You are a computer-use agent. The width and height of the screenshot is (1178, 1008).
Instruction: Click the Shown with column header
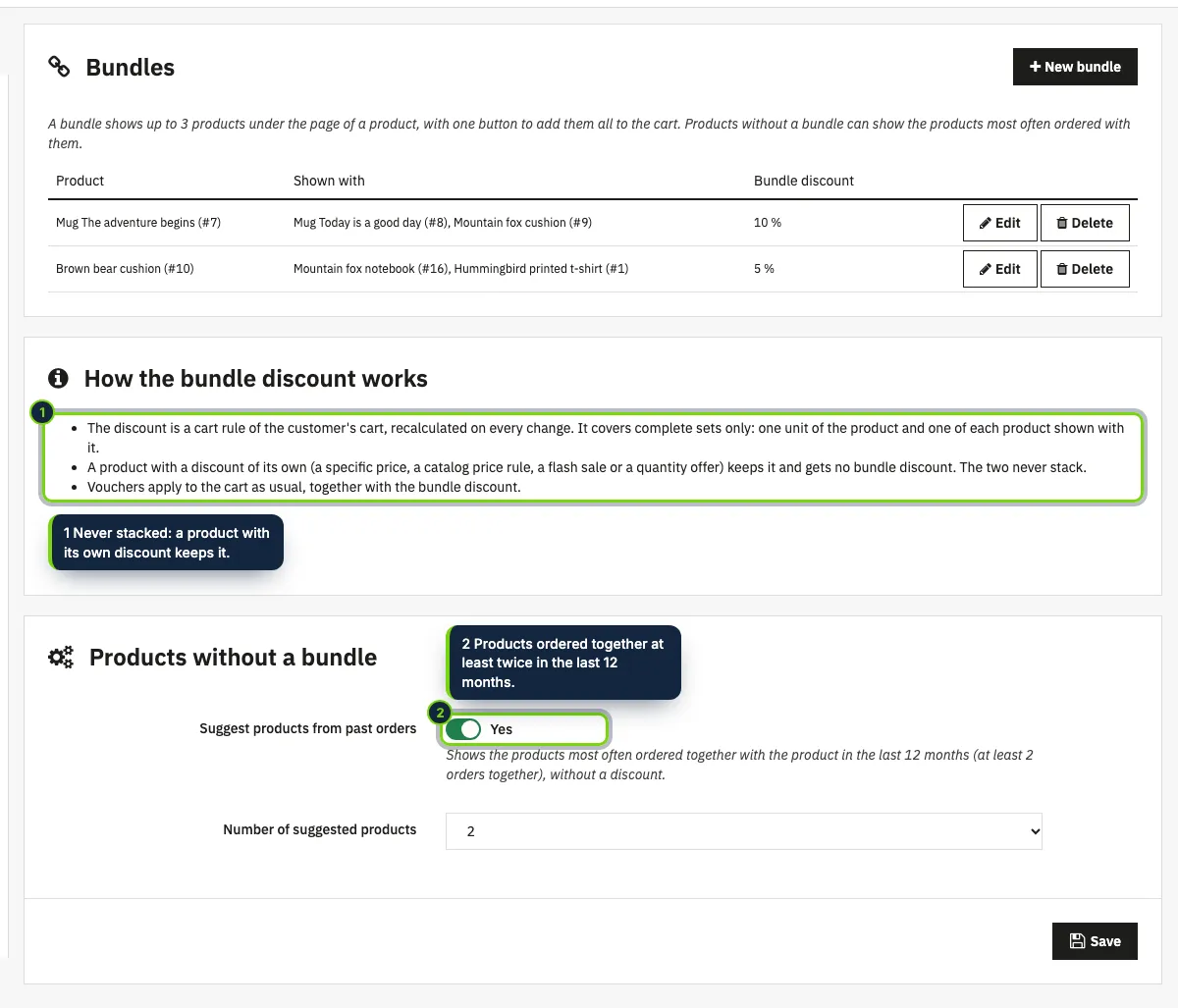[329, 181]
